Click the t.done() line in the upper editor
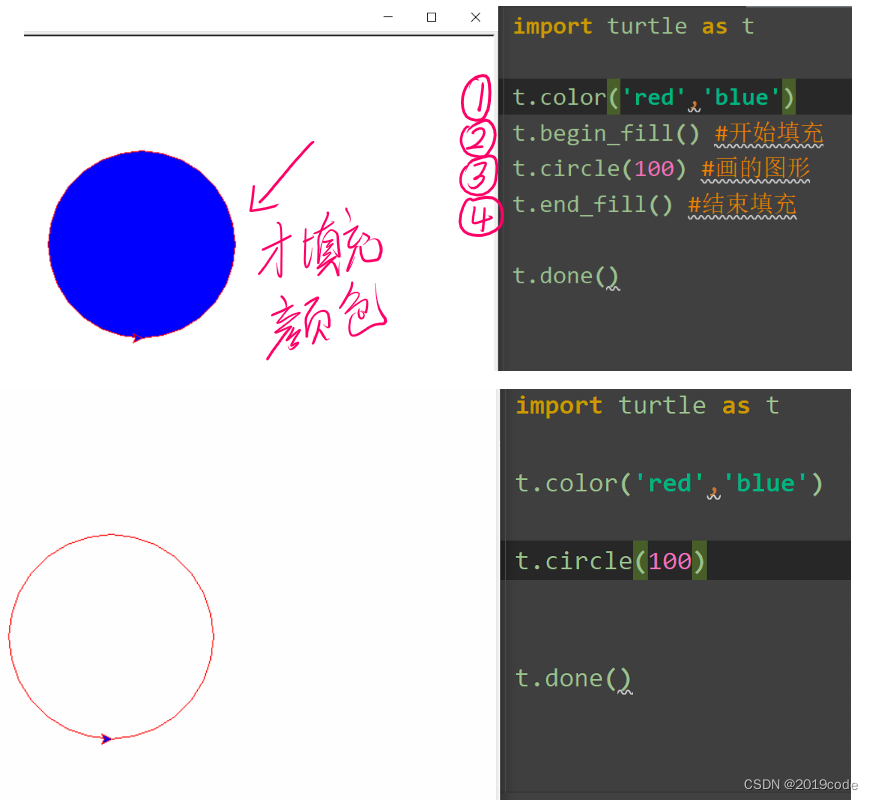 coord(566,275)
